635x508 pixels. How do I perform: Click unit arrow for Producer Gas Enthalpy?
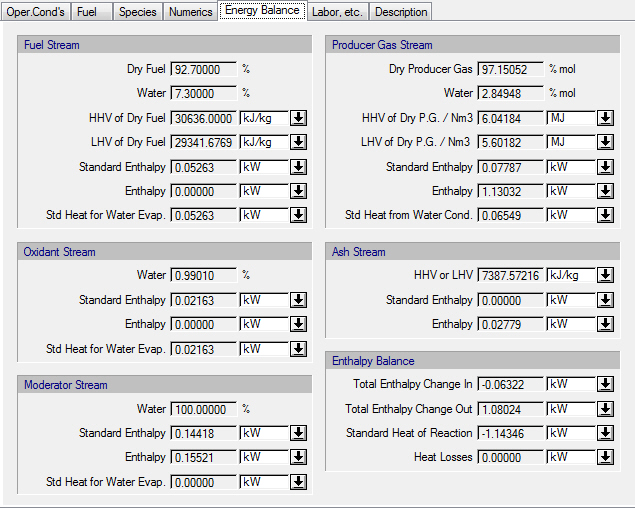[605, 191]
